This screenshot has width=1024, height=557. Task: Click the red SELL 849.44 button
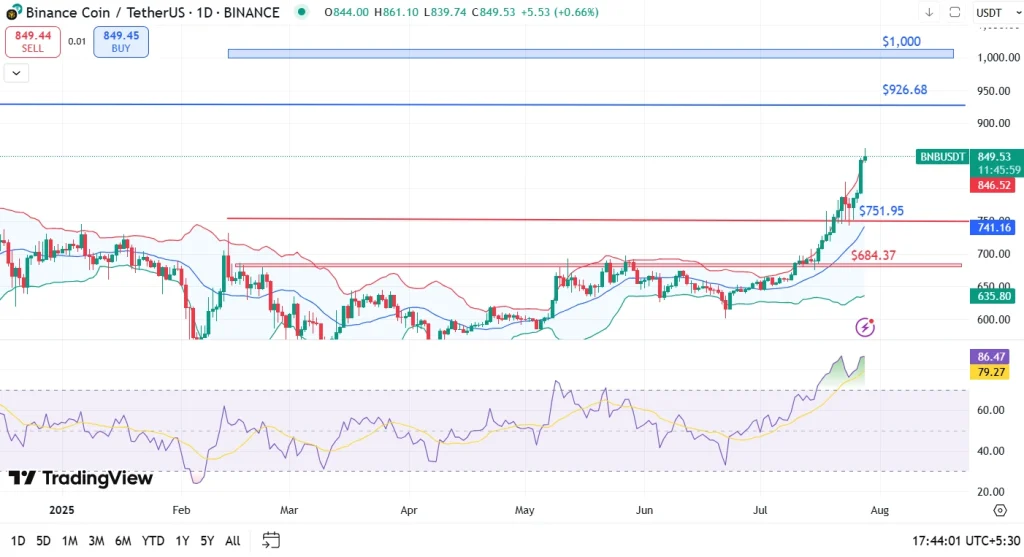coord(33,42)
